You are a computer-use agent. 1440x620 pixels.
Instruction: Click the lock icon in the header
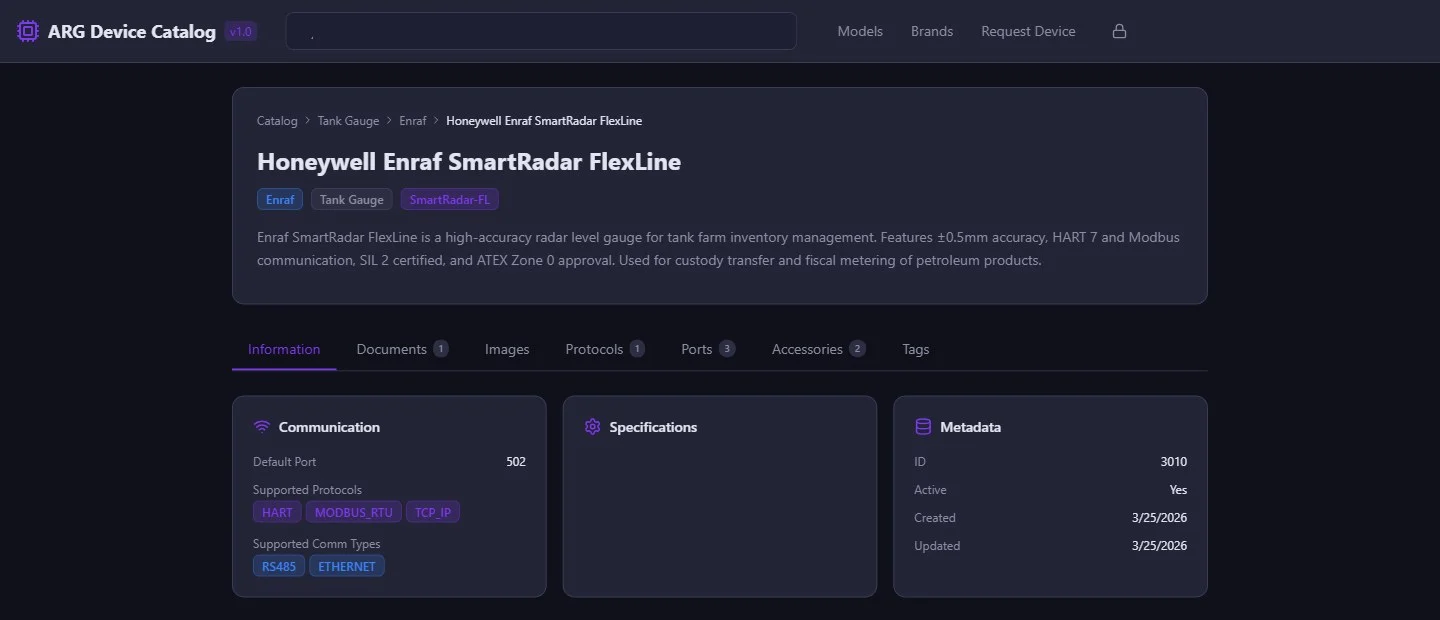1119,31
